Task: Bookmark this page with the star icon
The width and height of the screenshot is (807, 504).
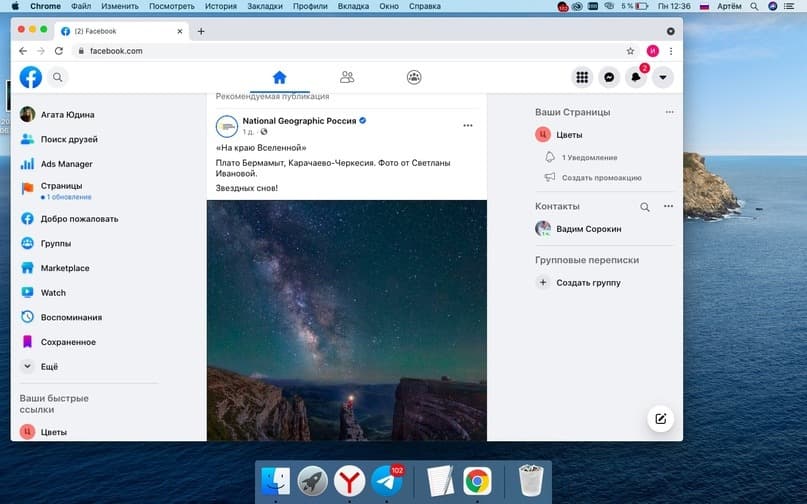Action: click(630, 51)
